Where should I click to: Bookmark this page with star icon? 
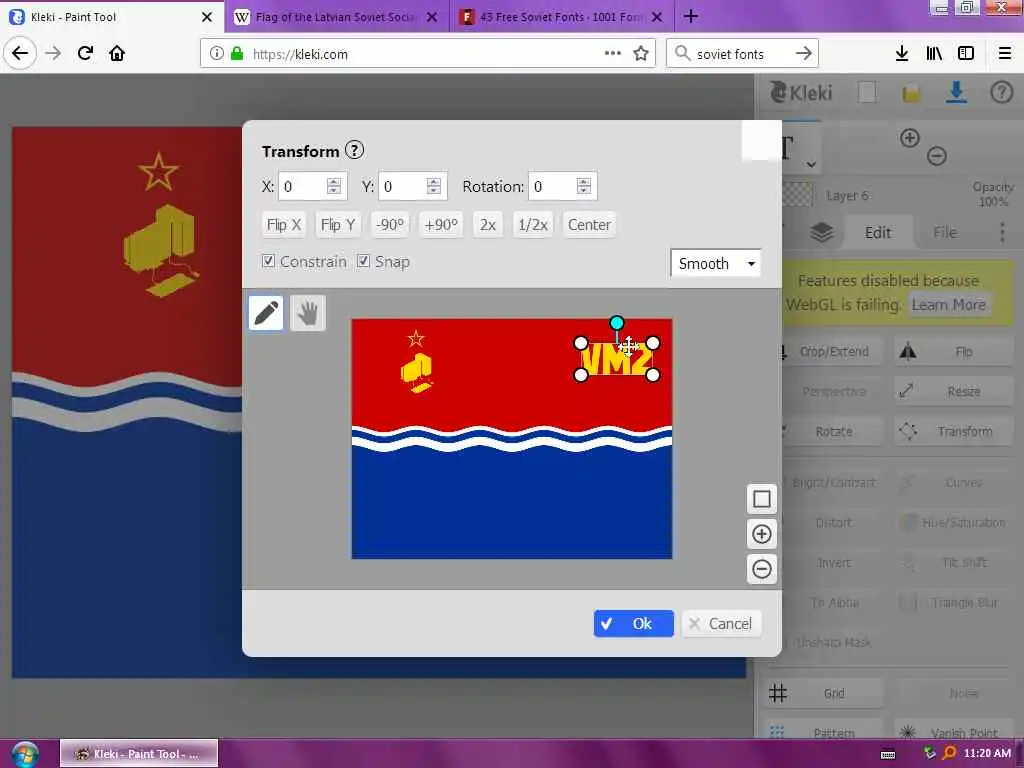pos(641,54)
